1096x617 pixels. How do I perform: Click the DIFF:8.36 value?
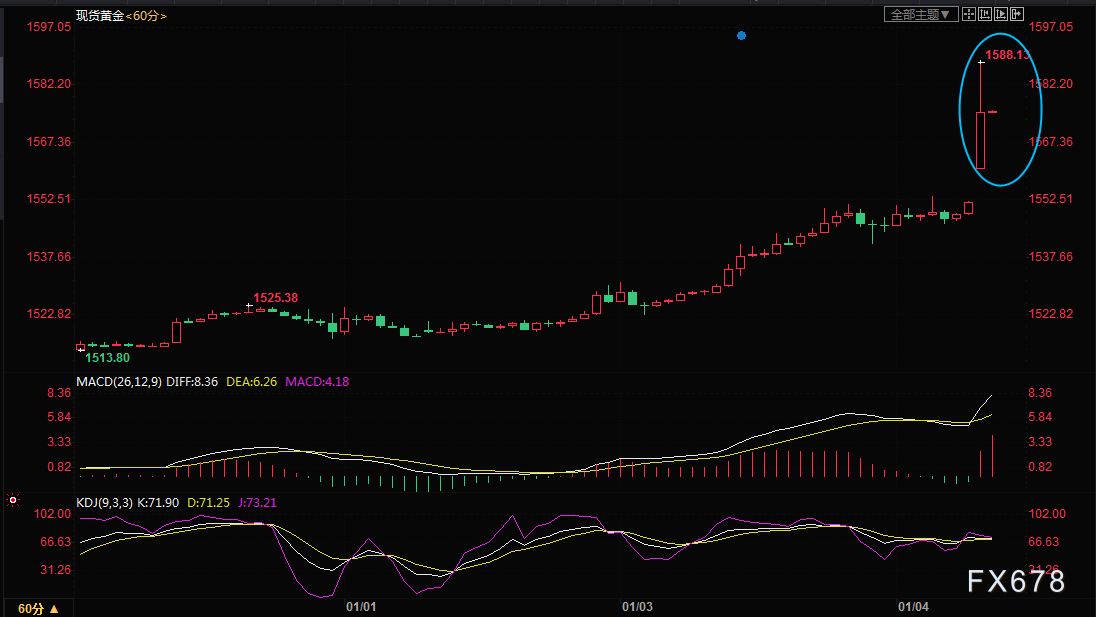[x=192, y=382]
